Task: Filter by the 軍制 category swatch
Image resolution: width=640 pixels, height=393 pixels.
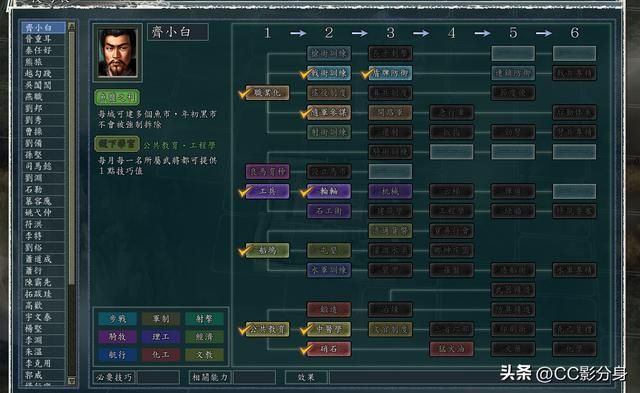Action: click(x=161, y=319)
